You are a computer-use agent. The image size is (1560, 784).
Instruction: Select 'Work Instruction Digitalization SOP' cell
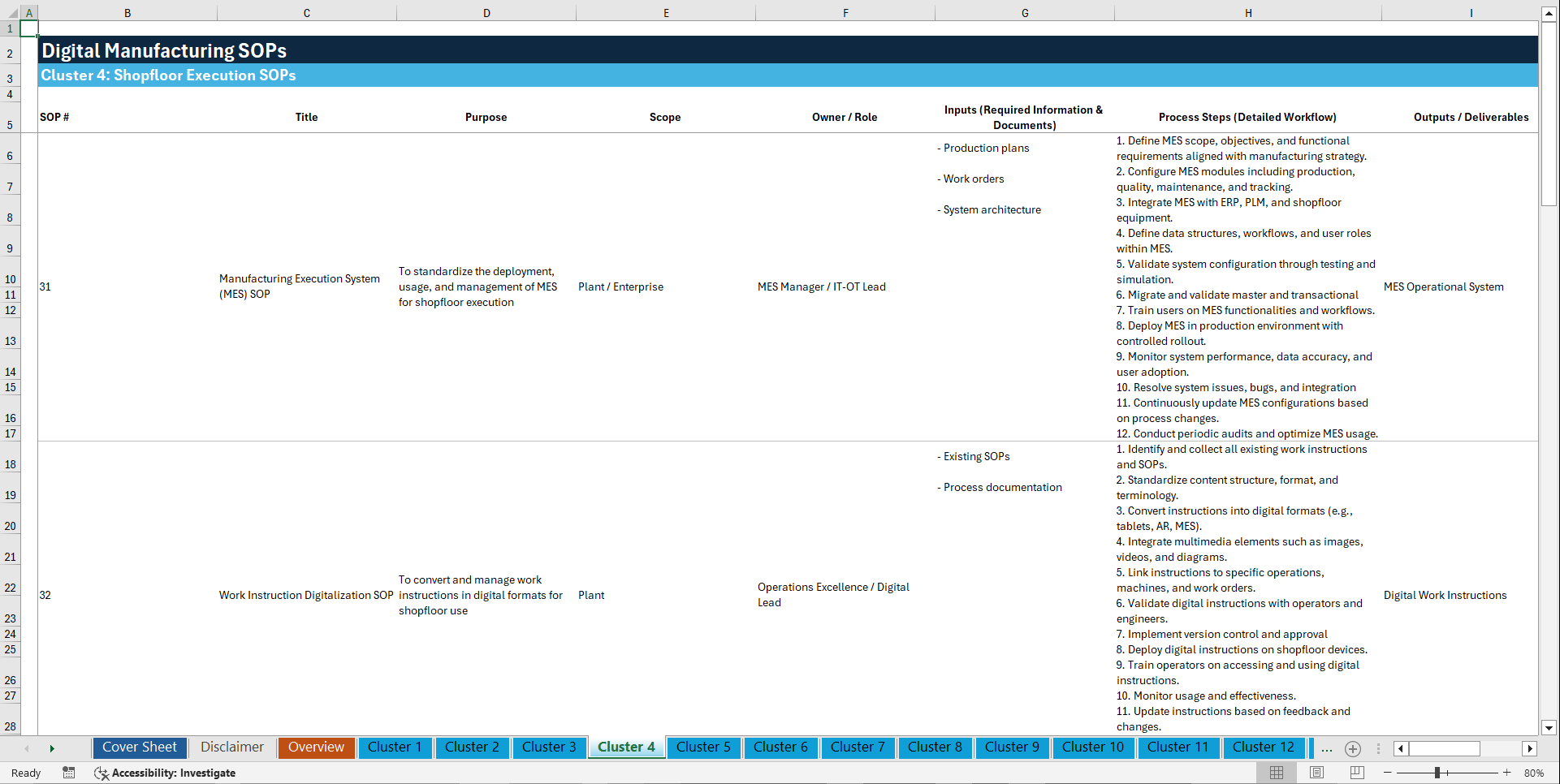[x=306, y=595]
